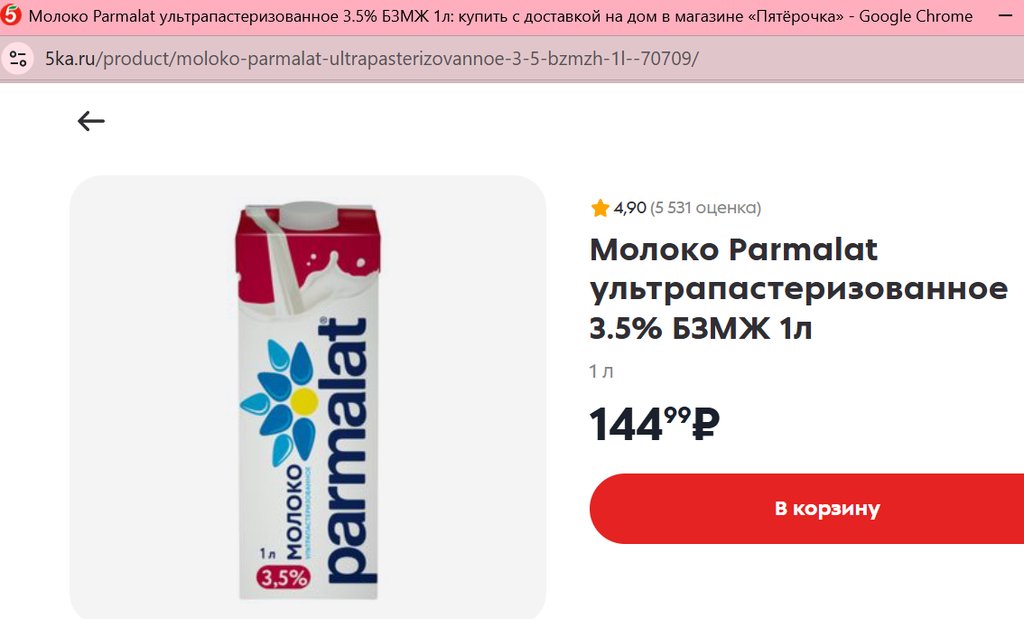
Task: Click the product URL path in address bar
Action: click(x=398, y=59)
